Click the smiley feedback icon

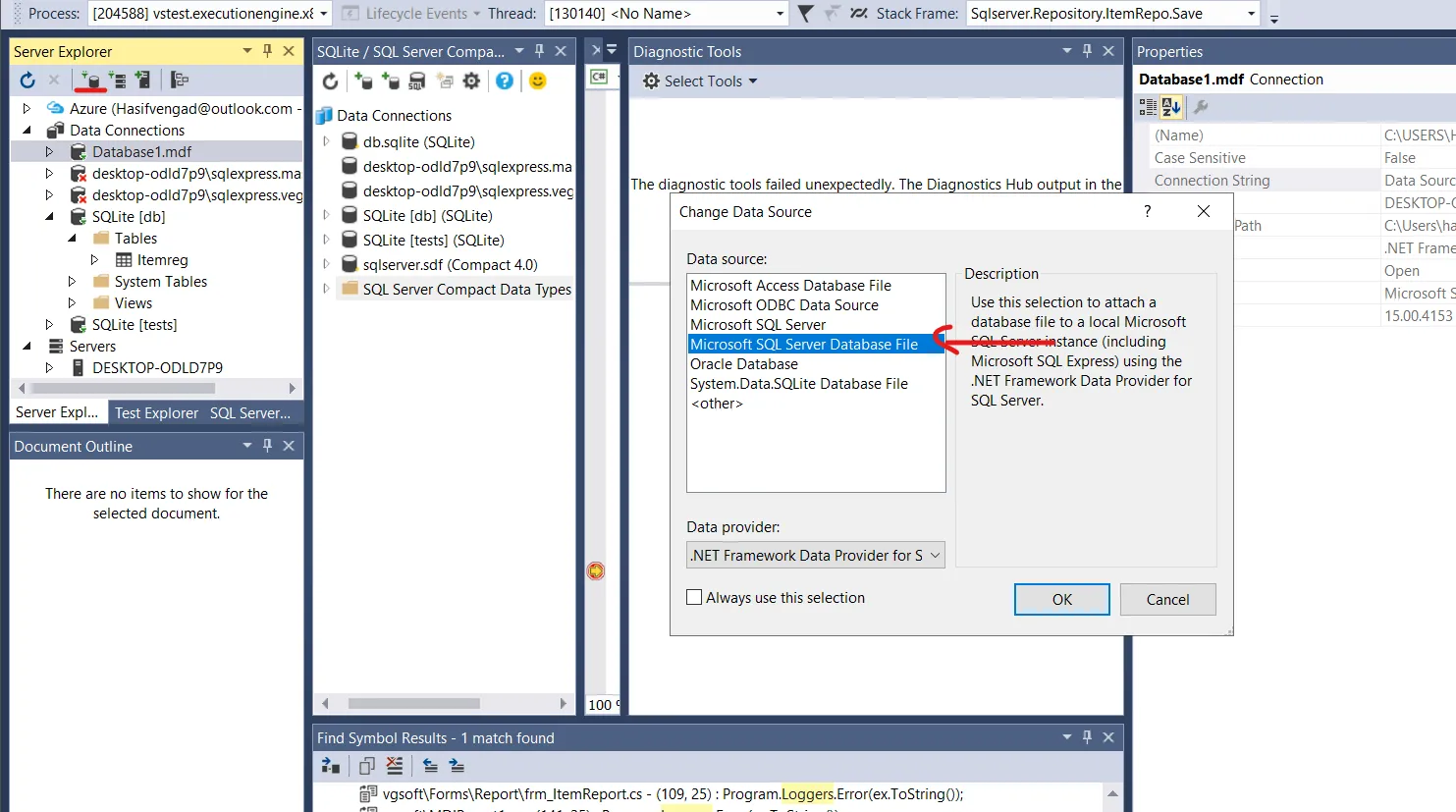pos(538,81)
